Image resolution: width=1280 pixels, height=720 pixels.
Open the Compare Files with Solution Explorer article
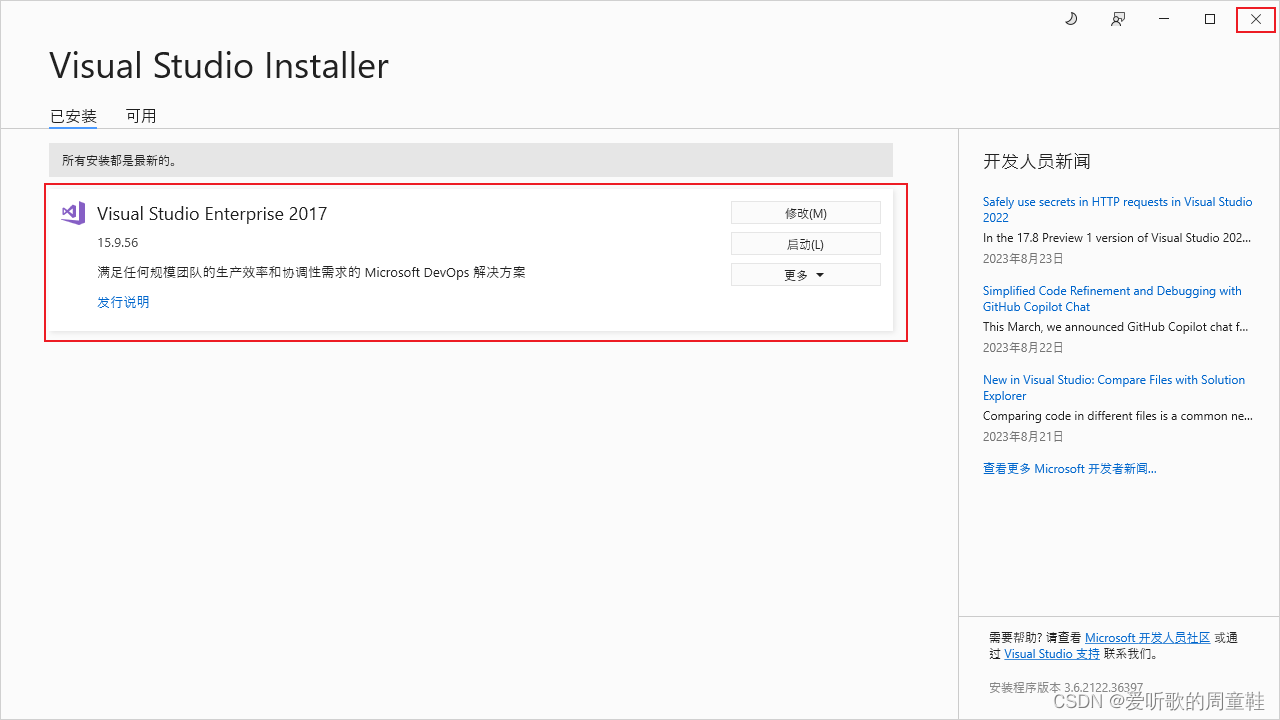click(1113, 387)
